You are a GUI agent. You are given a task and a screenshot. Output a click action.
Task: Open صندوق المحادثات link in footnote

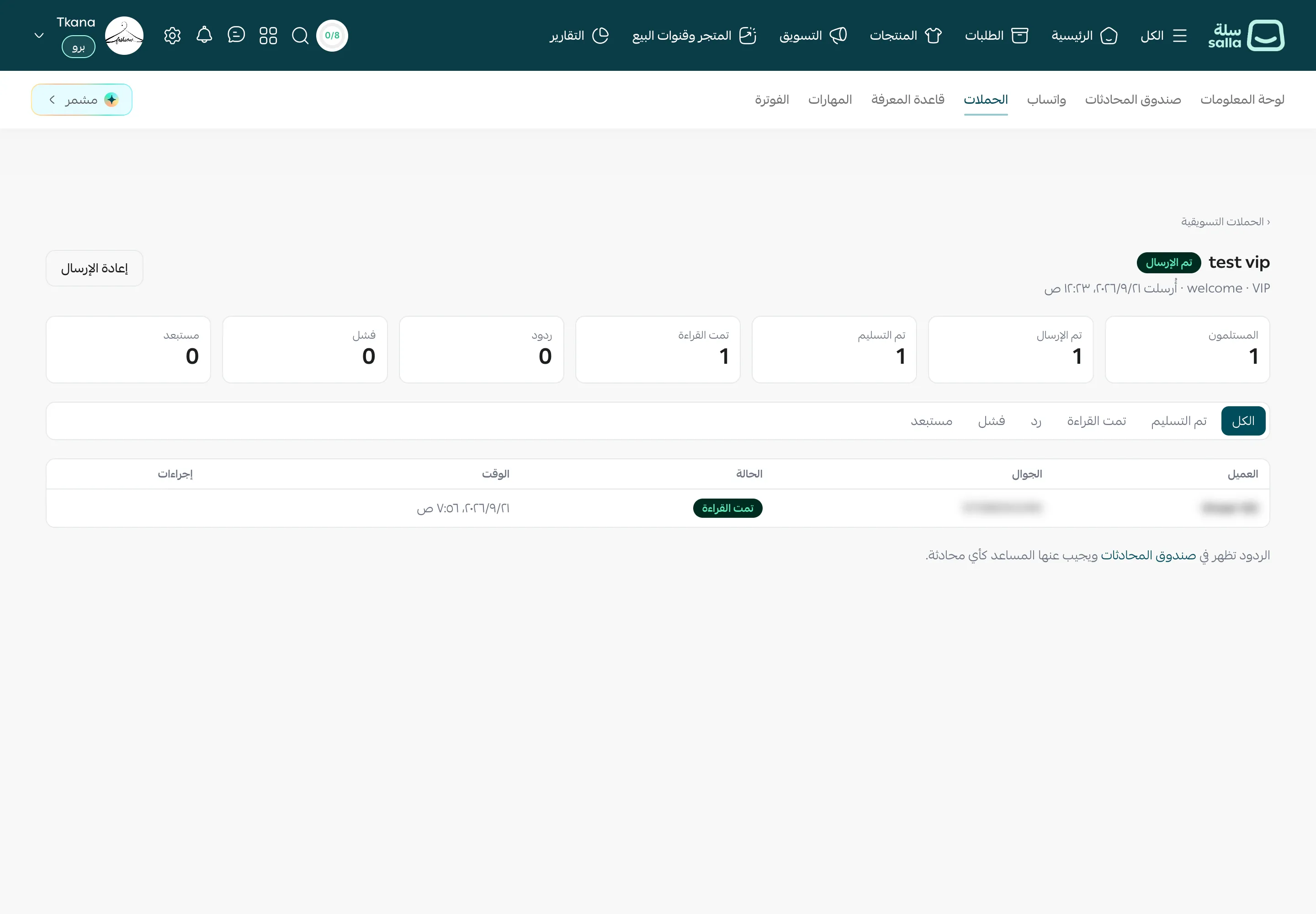1148,556
